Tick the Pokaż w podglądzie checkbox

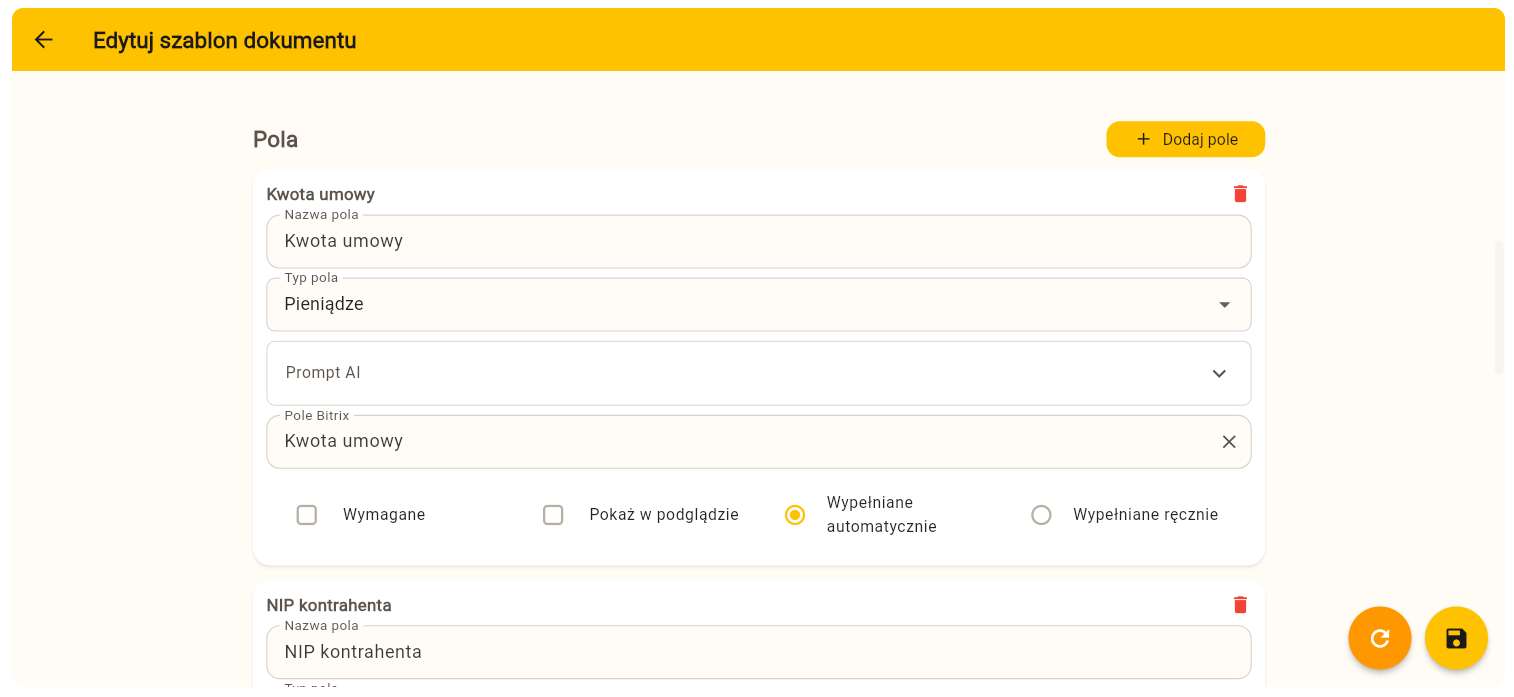point(553,515)
